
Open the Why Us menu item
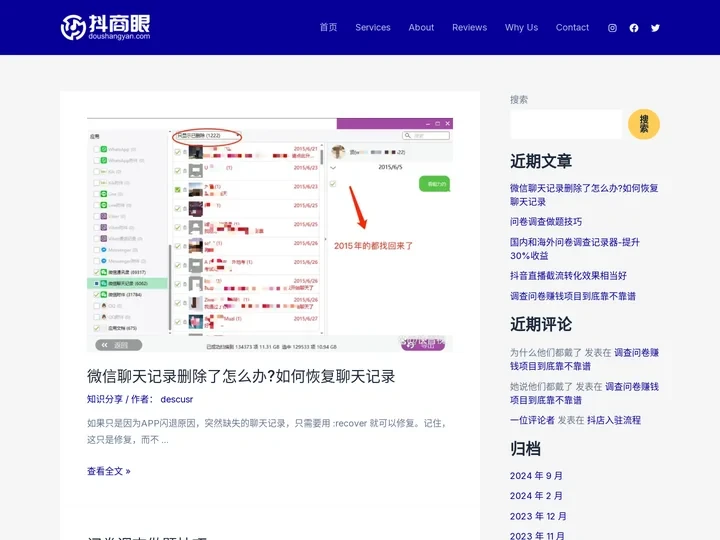(x=521, y=28)
